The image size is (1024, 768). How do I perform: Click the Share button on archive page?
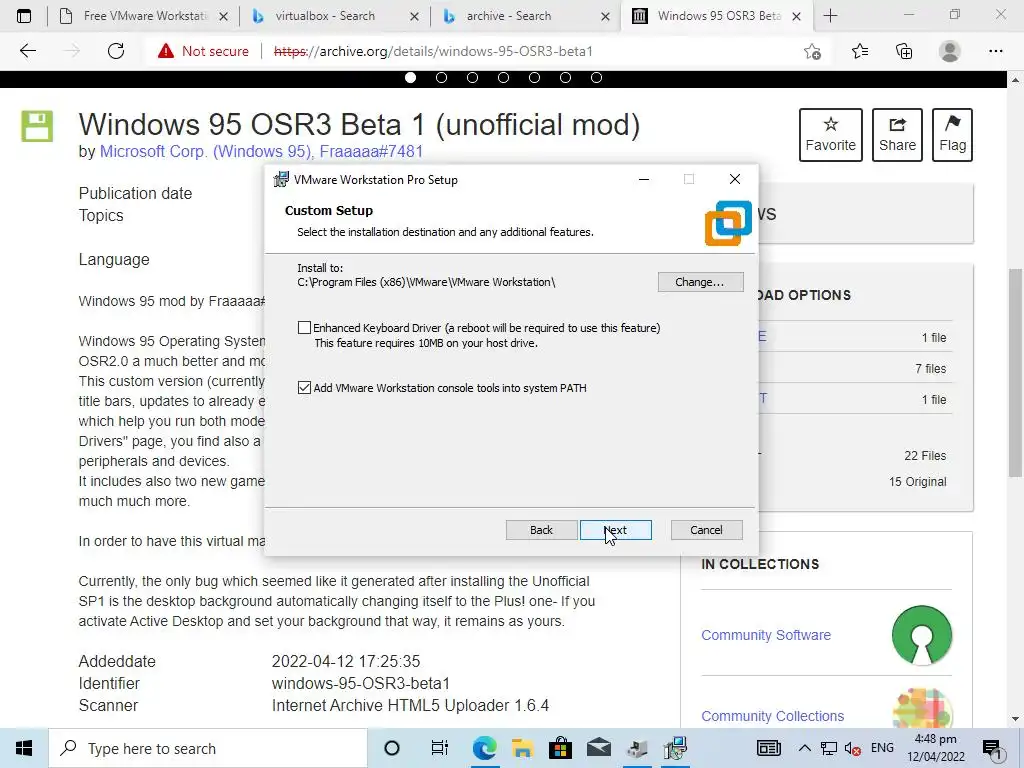tap(897, 135)
